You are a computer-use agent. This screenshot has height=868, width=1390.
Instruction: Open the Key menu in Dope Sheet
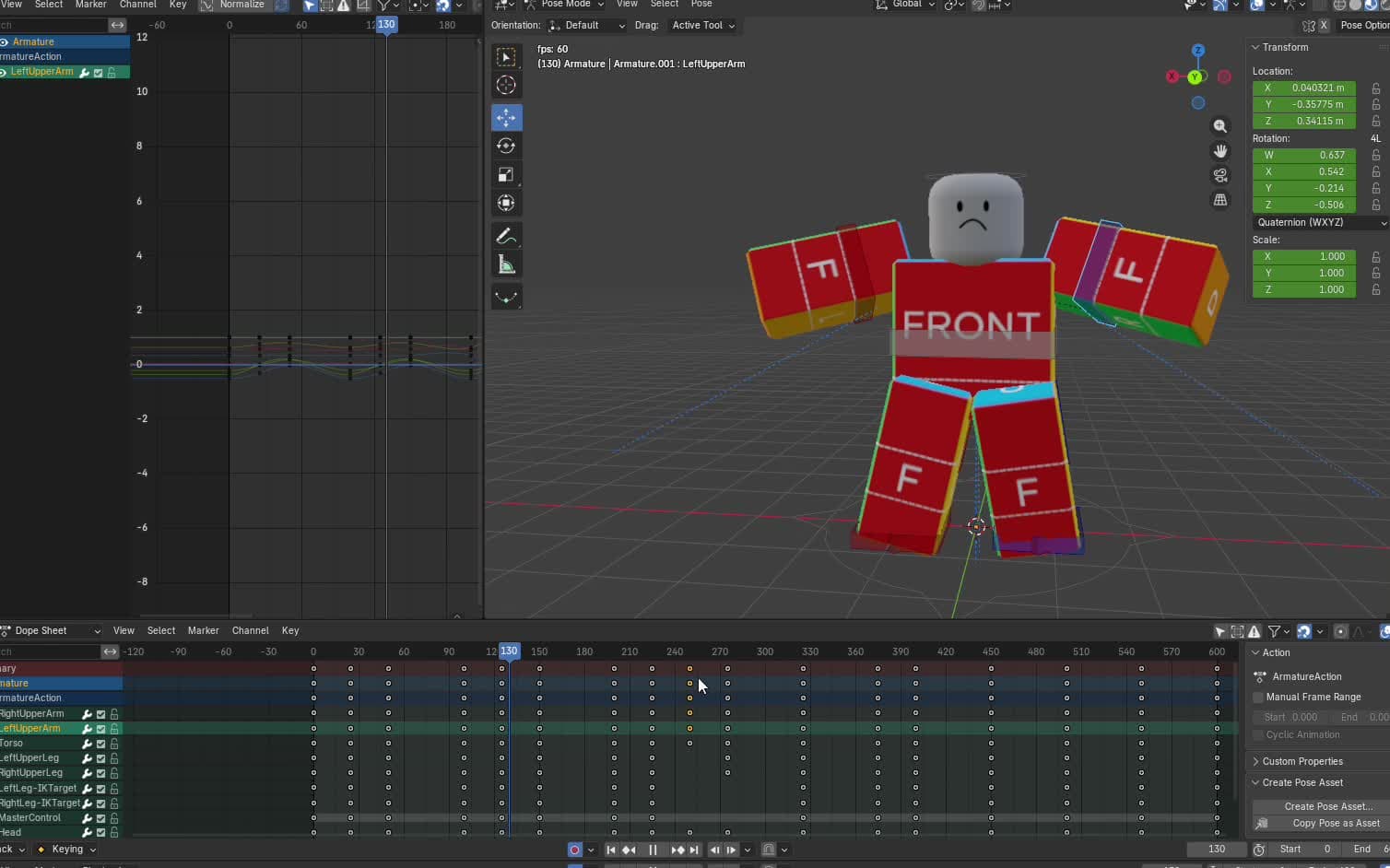click(x=290, y=631)
